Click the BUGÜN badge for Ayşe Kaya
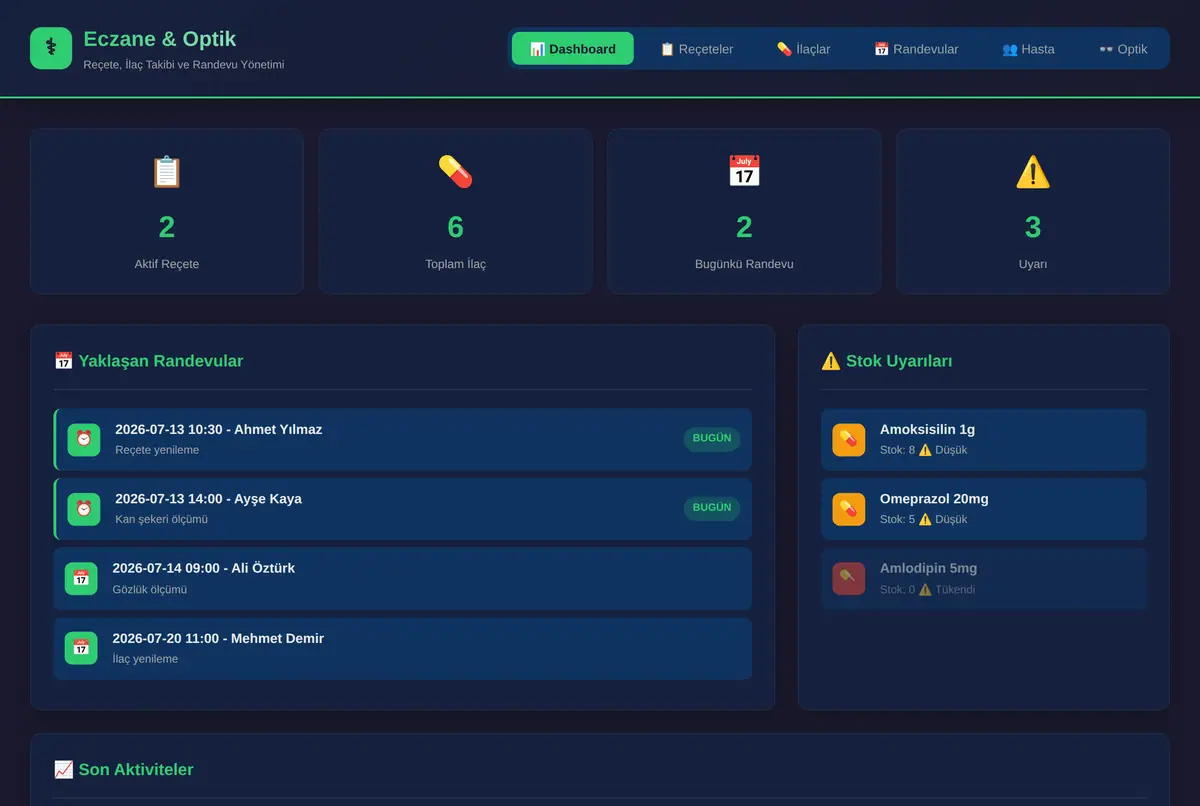Viewport: 1200px width, 806px height. tap(712, 507)
